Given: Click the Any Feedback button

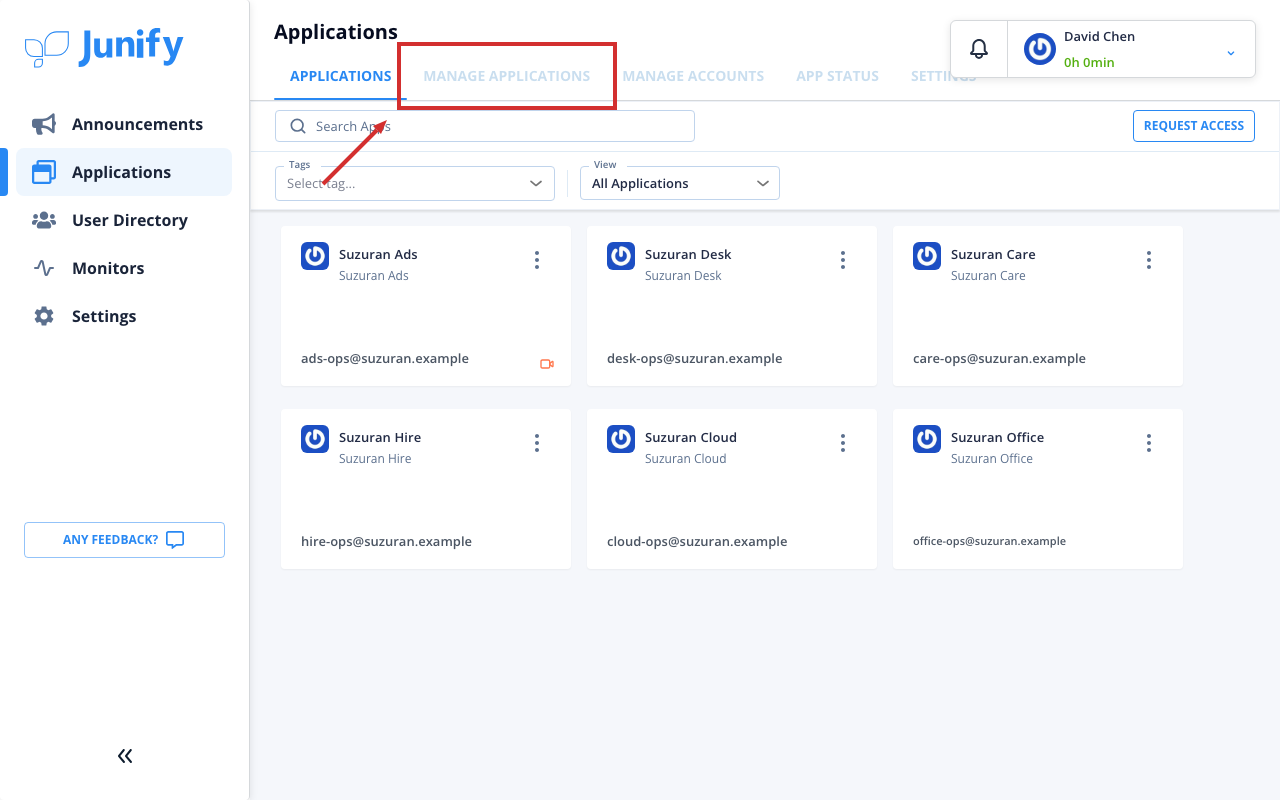Looking at the screenshot, I should (x=124, y=540).
